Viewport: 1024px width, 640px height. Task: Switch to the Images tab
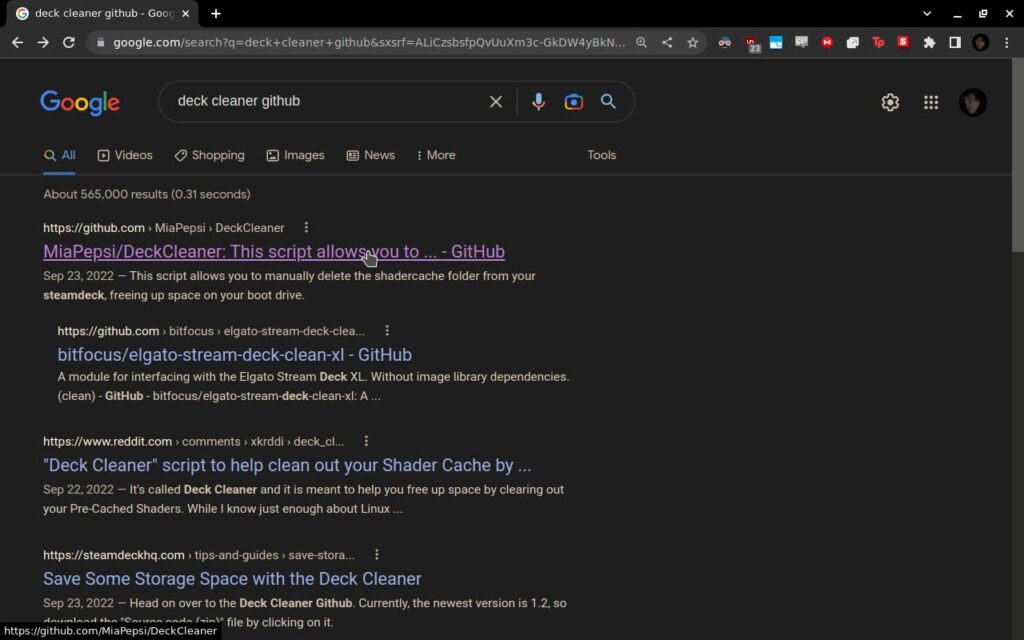(x=295, y=155)
